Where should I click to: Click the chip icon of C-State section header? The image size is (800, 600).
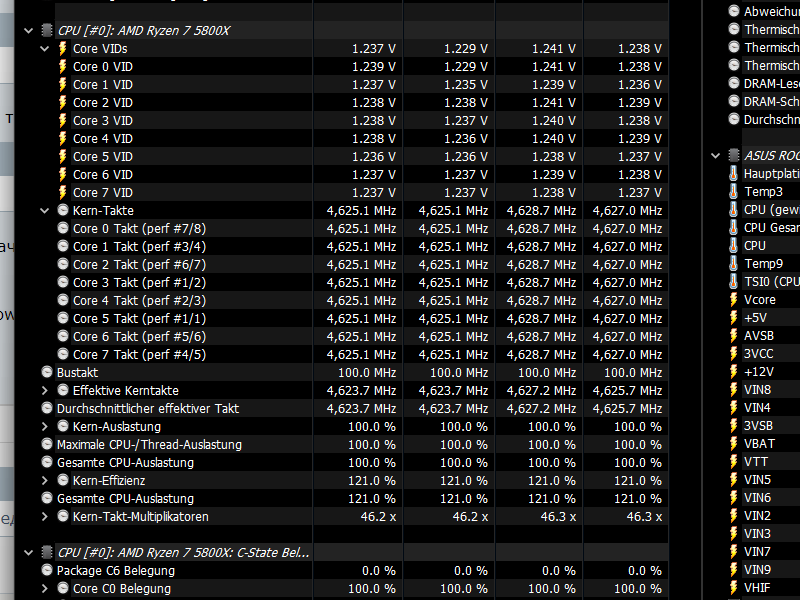tap(46, 553)
